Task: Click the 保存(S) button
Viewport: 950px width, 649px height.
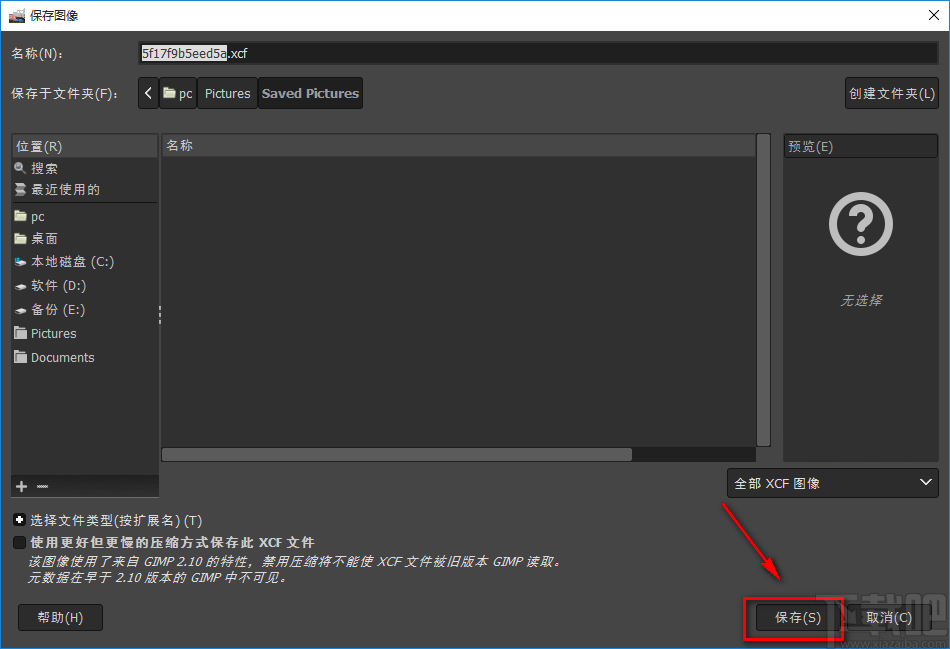Action: [x=797, y=617]
